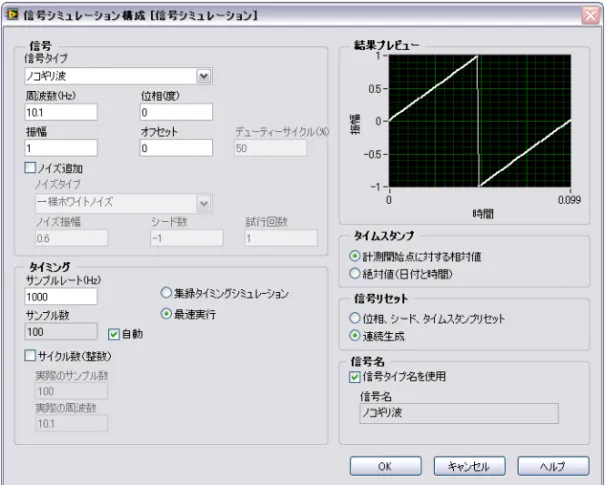Select 絶対値(日付と時間) radio button
Image resolution: width=605 pixels, height=485 pixels.
tap(354, 274)
